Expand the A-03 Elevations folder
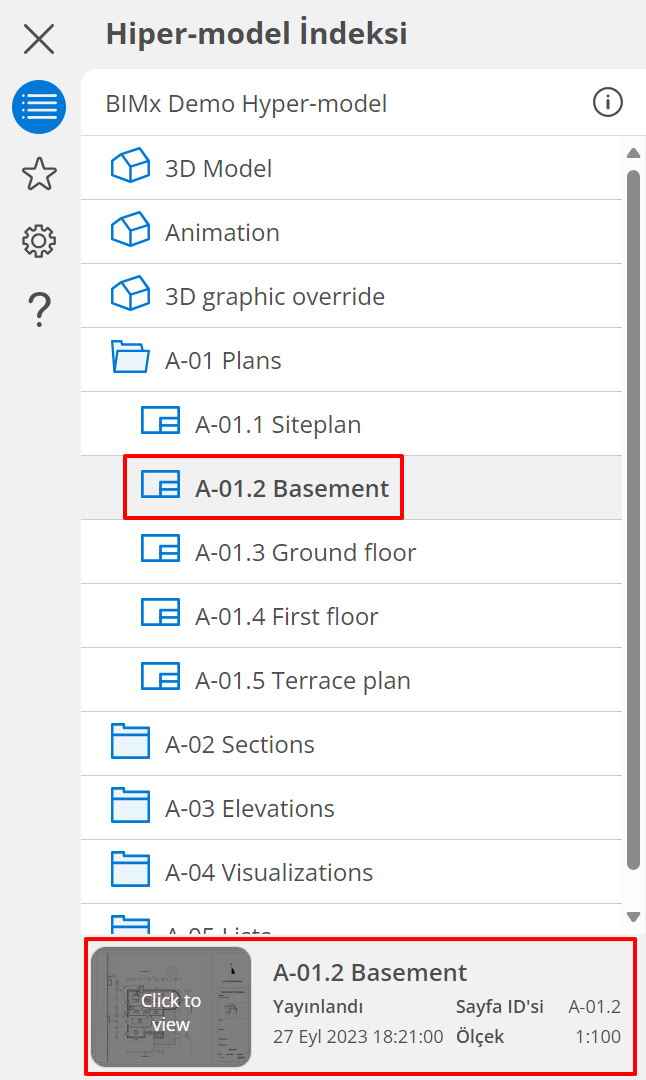646x1080 pixels. (x=249, y=808)
